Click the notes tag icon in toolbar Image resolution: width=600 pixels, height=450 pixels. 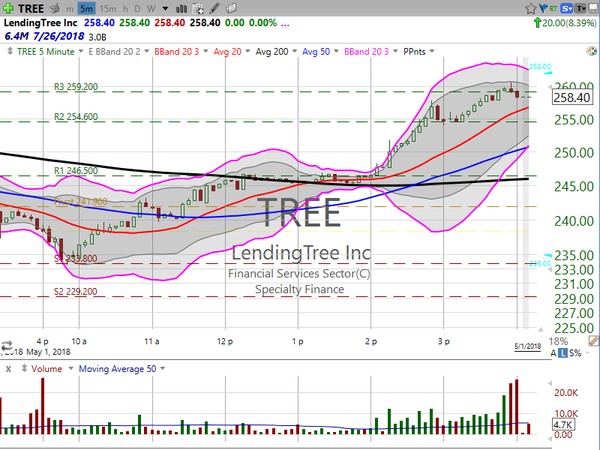tap(231, 8)
